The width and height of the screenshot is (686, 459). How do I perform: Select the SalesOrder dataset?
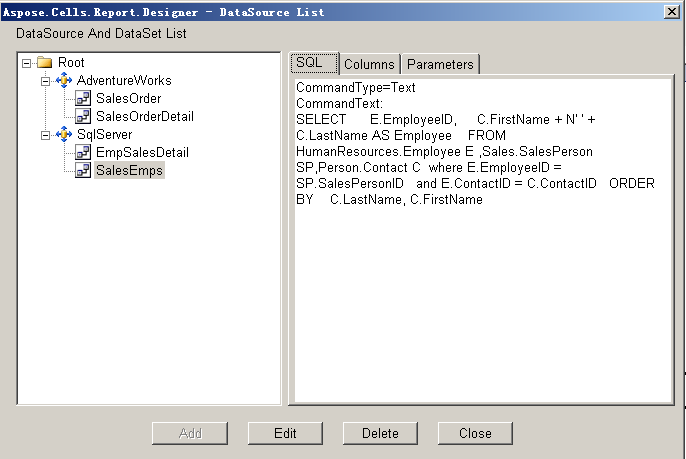(129, 98)
